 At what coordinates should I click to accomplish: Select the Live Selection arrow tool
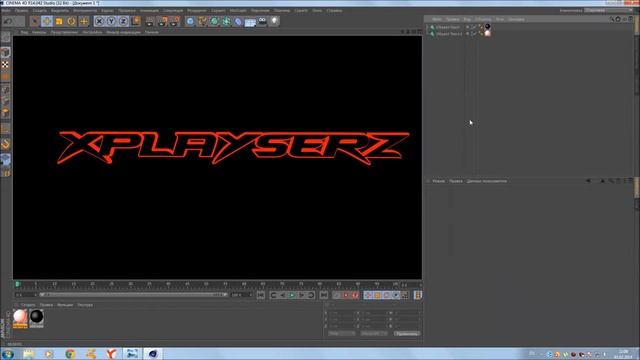(x=35, y=21)
